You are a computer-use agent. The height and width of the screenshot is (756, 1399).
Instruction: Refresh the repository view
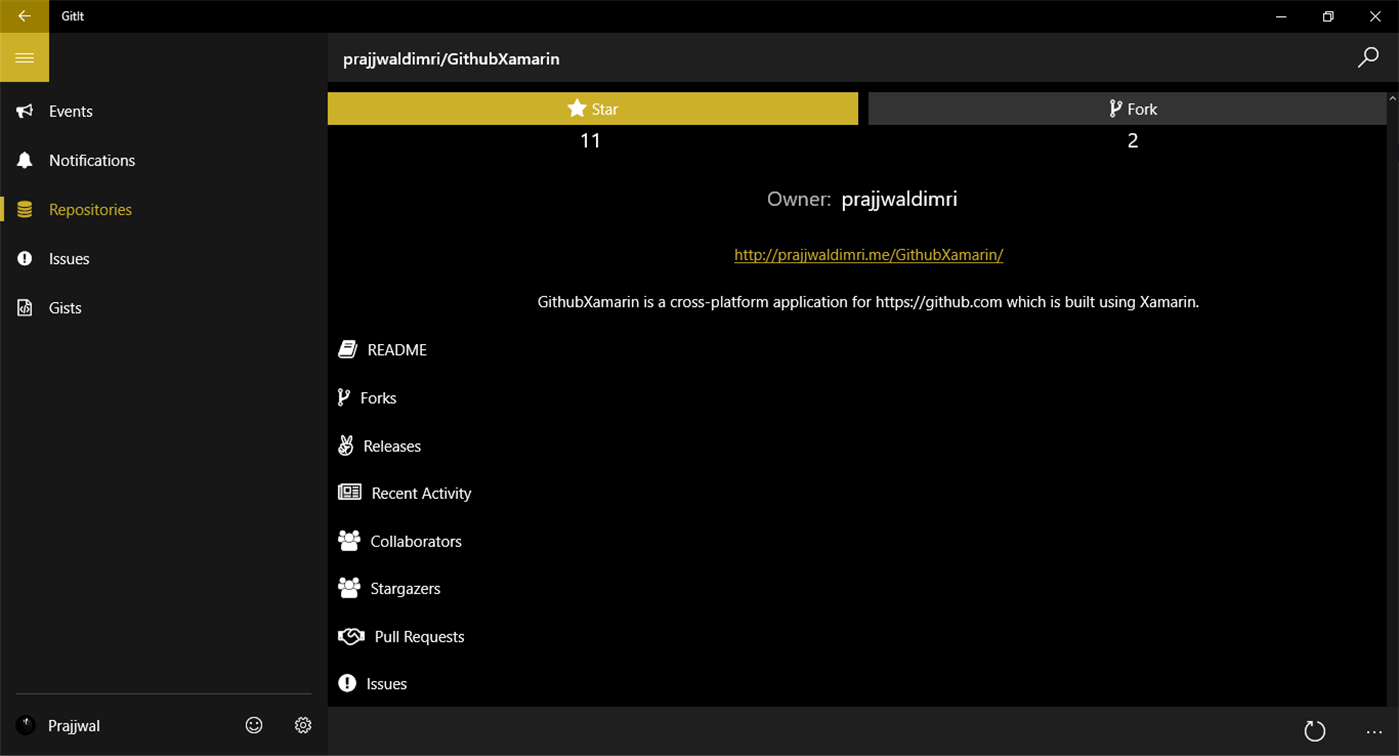[1316, 731]
